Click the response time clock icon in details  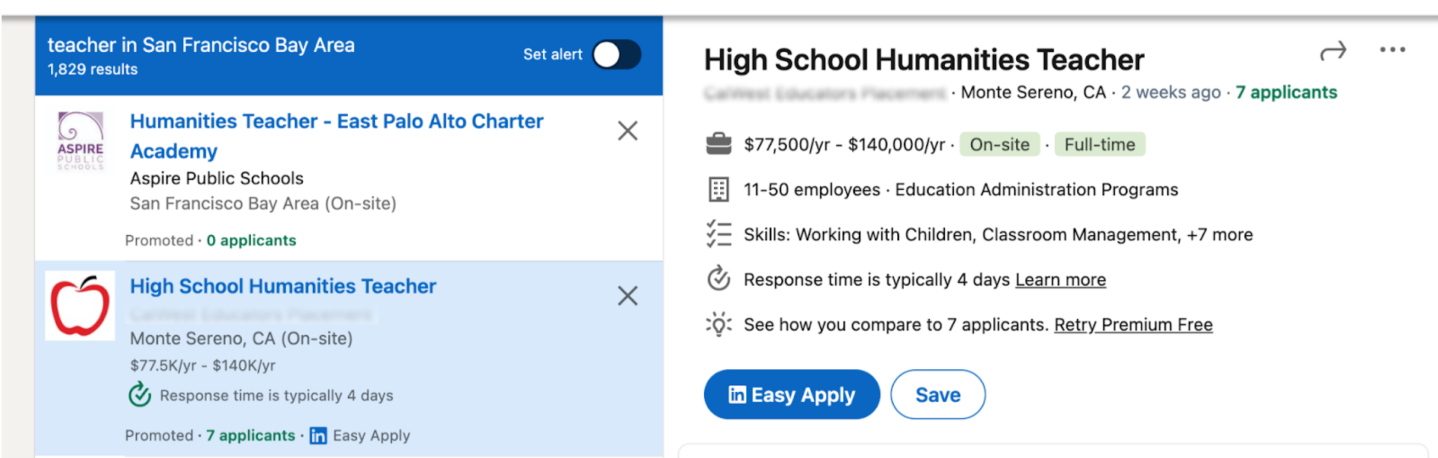(718, 279)
